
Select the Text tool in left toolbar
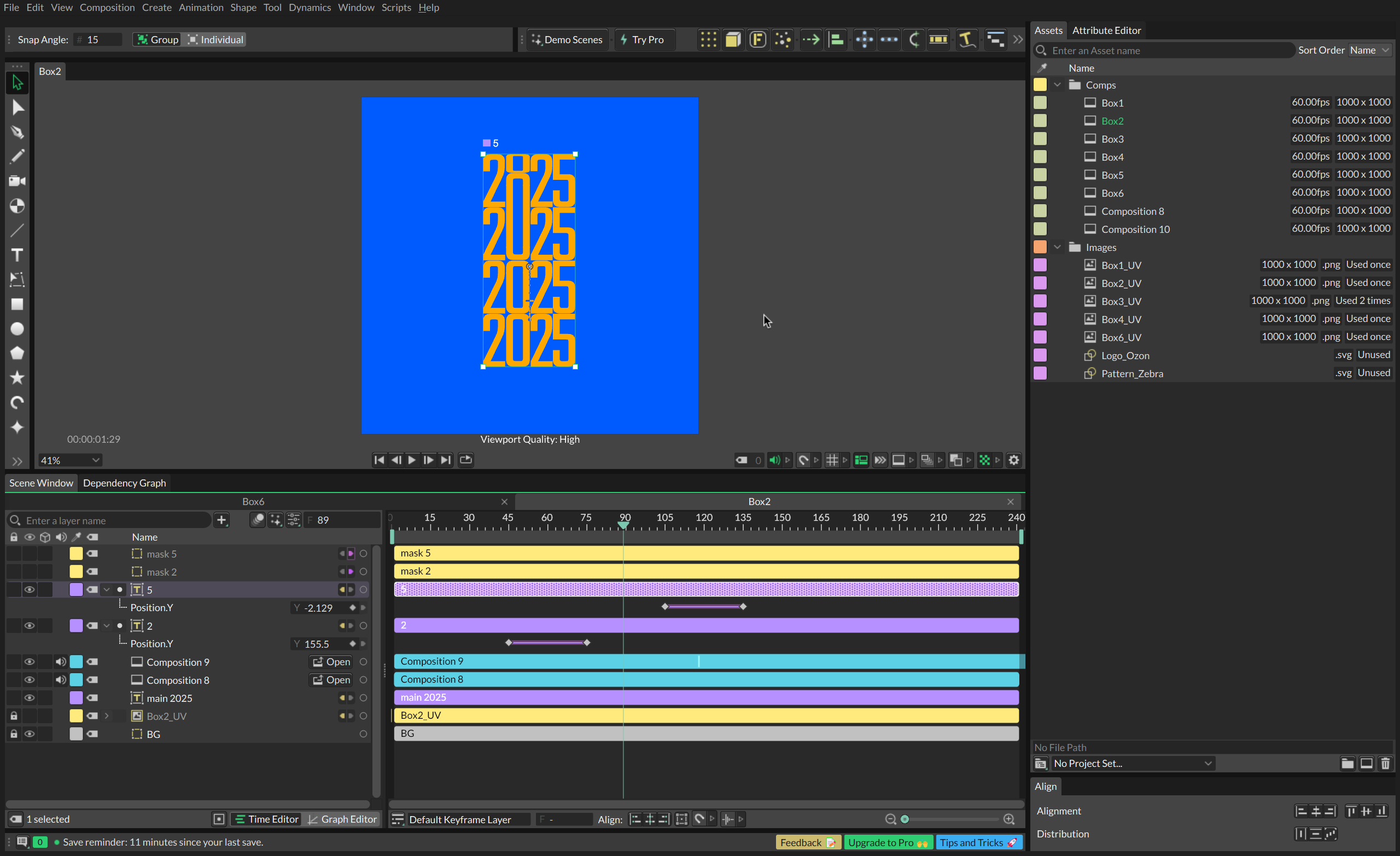point(17,255)
